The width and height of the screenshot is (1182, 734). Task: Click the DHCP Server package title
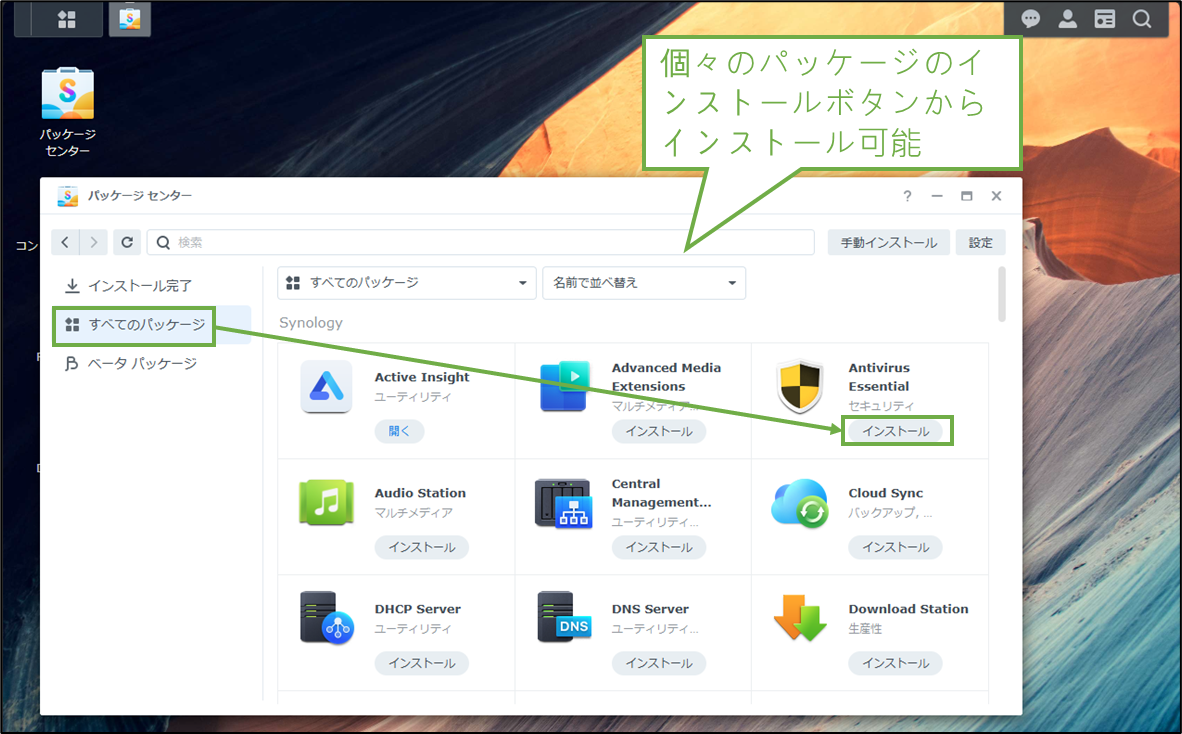(x=418, y=609)
